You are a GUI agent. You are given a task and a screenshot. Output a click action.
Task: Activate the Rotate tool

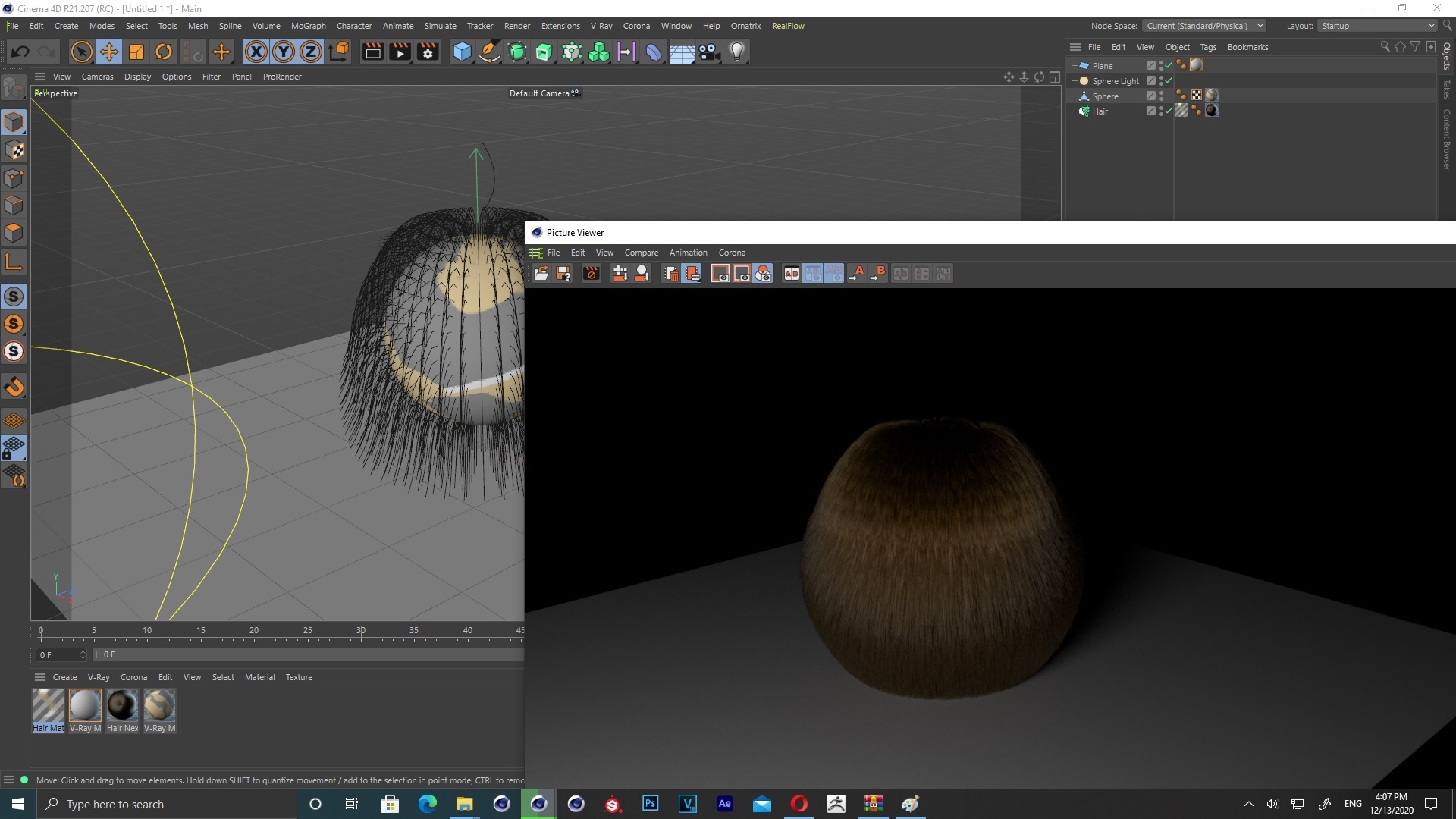(163, 52)
